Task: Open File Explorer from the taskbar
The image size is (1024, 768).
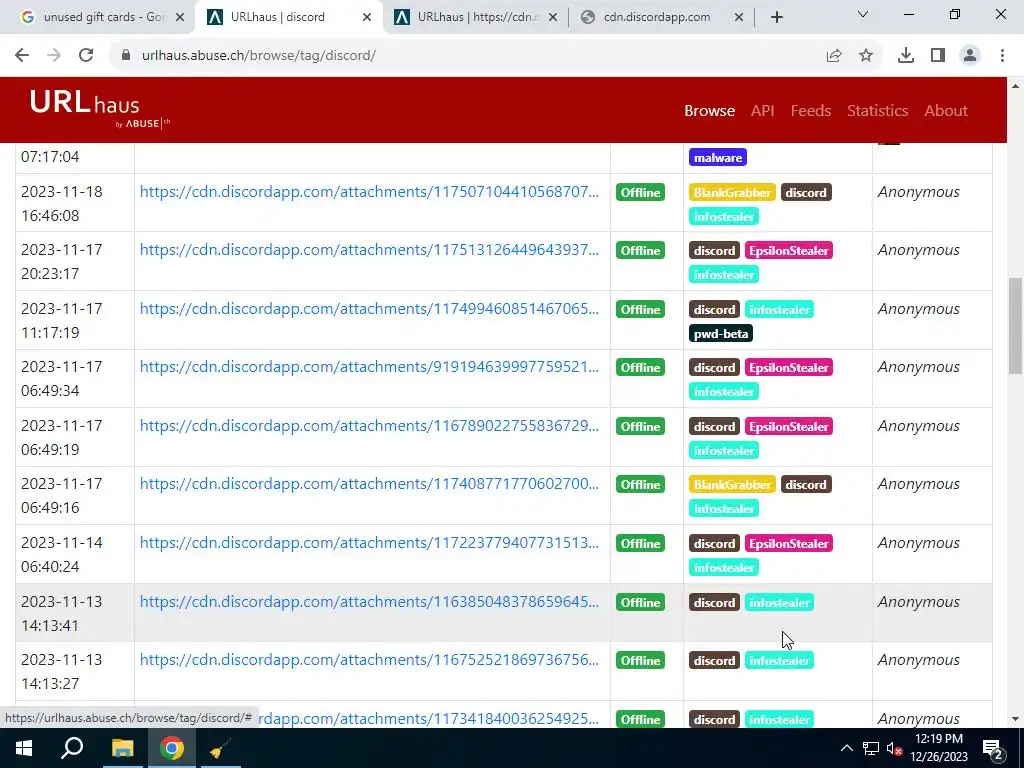Action: coord(122,748)
